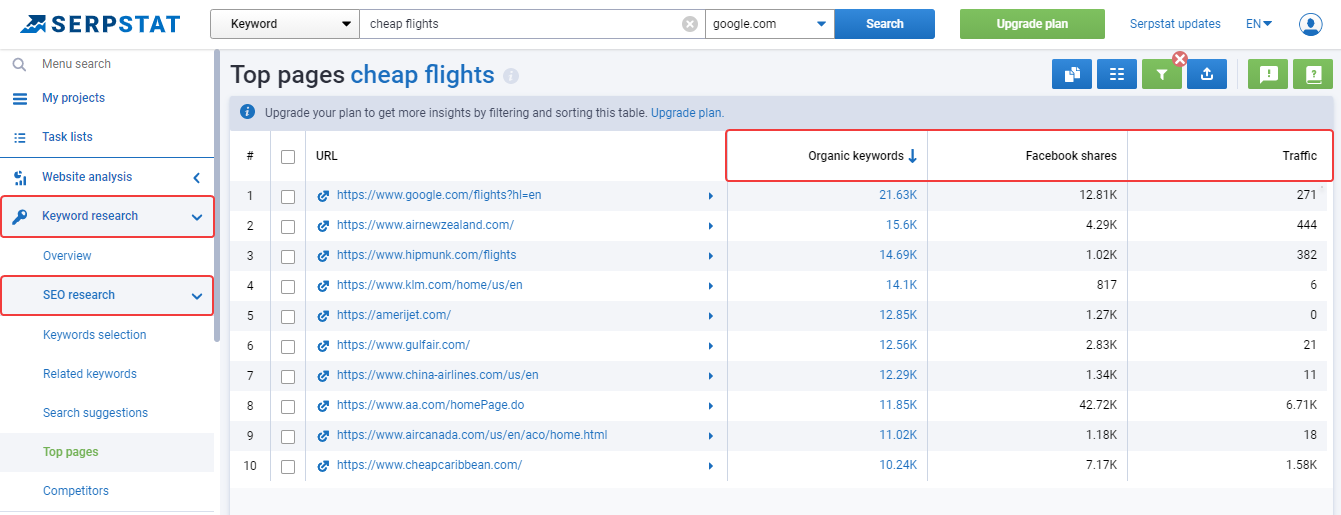Toggle the select-all checkbox in table header
1341x515 pixels.
click(288, 156)
